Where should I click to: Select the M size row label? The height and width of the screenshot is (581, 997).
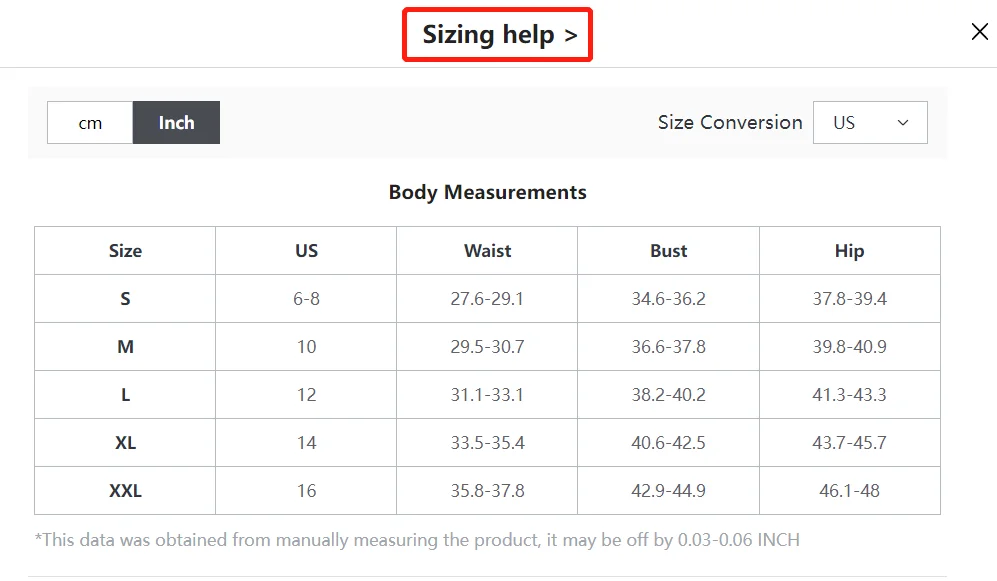click(x=125, y=347)
